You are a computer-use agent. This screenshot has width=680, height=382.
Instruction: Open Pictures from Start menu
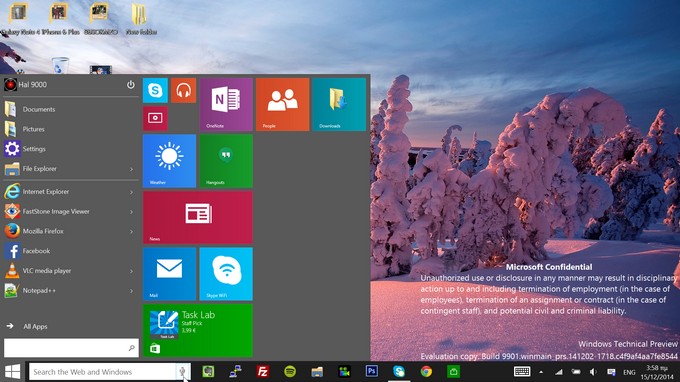71,129
